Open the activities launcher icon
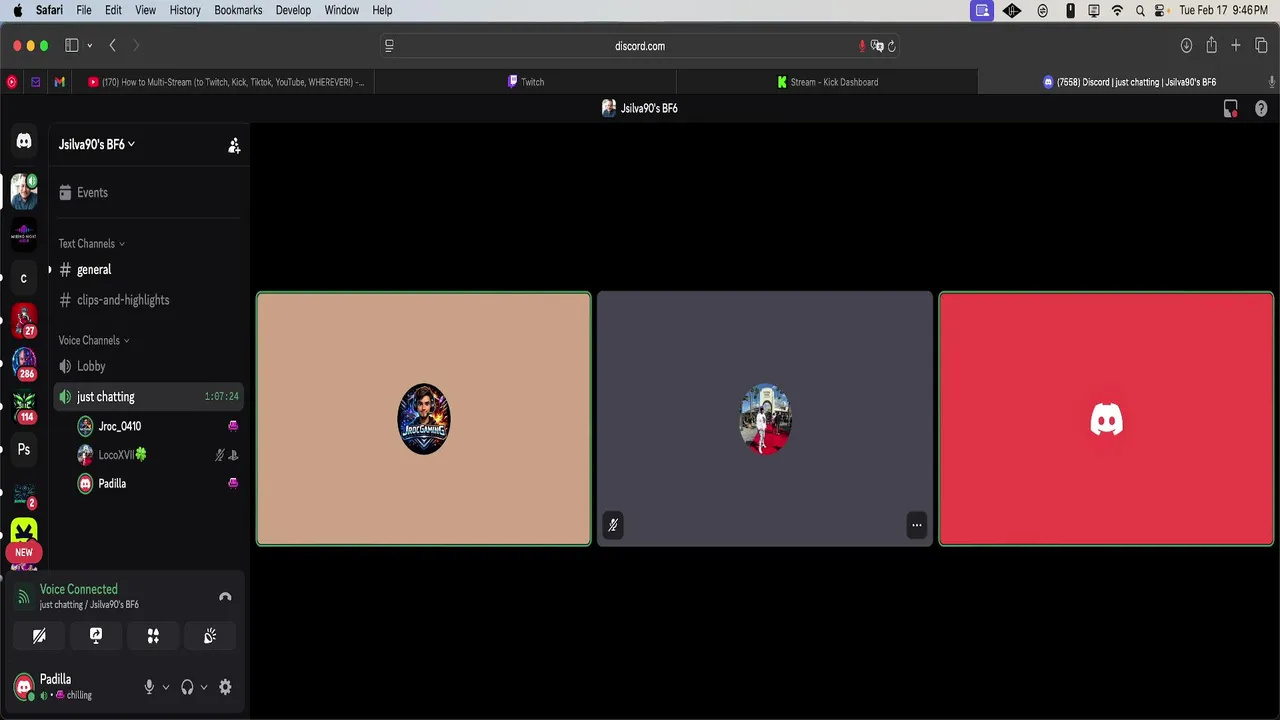Screen dimensions: 1280x720 click(x=153, y=636)
